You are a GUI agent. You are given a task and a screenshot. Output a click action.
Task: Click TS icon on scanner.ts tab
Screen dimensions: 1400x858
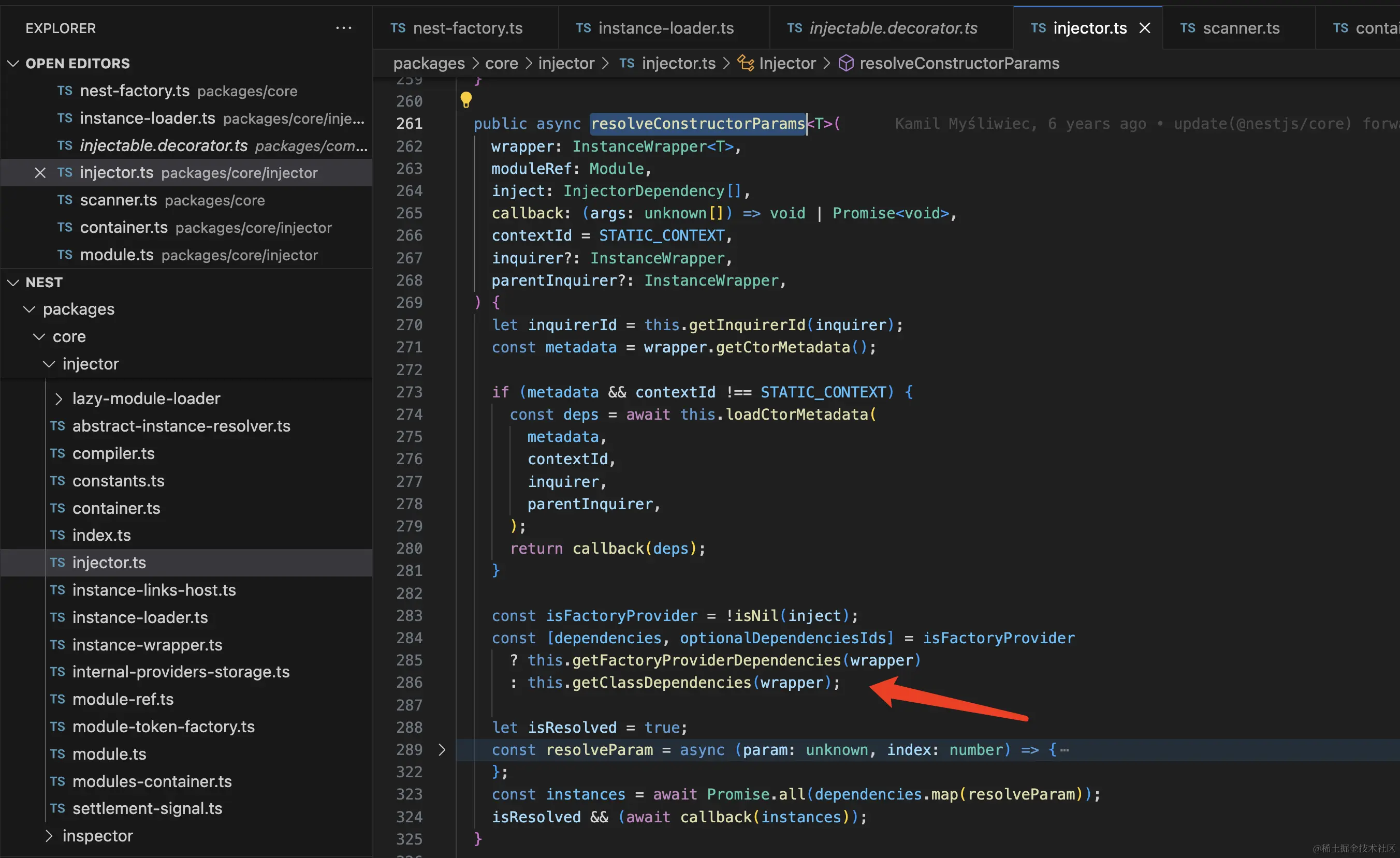pos(1188,28)
